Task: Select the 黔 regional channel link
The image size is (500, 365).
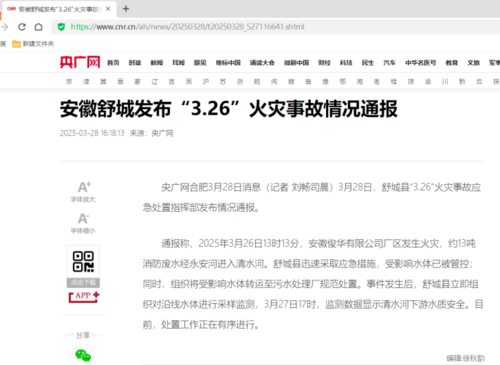Action: (x=462, y=82)
